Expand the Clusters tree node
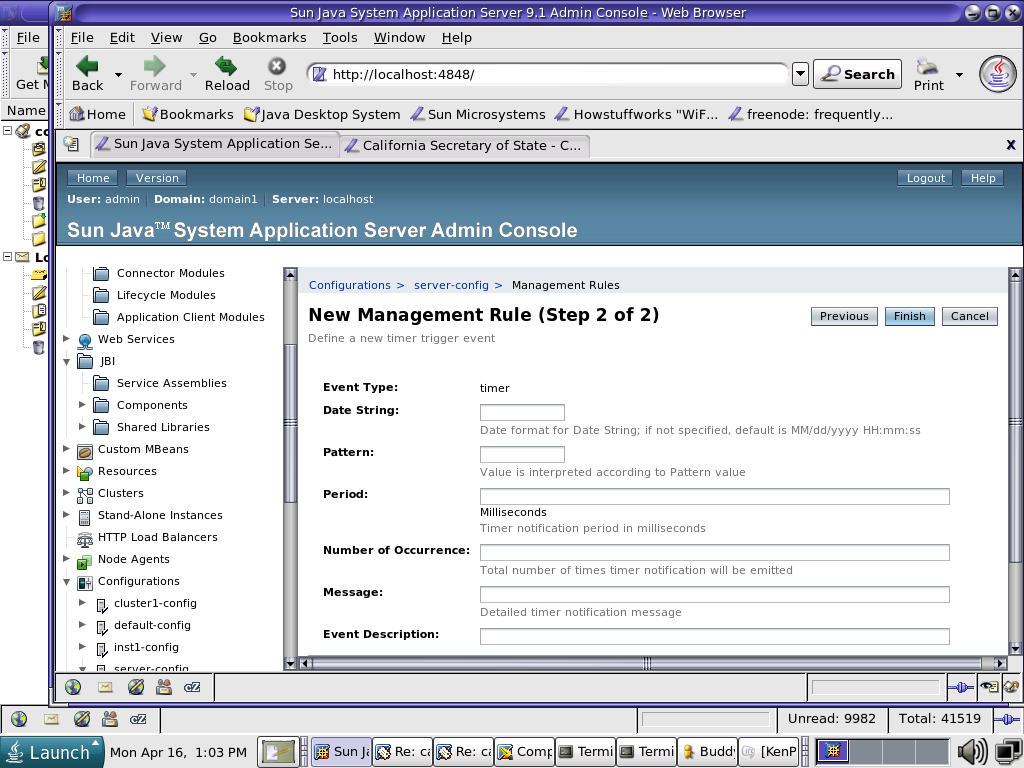The height and width of the screenshot is (768, 1024). (x=67, y=493)
